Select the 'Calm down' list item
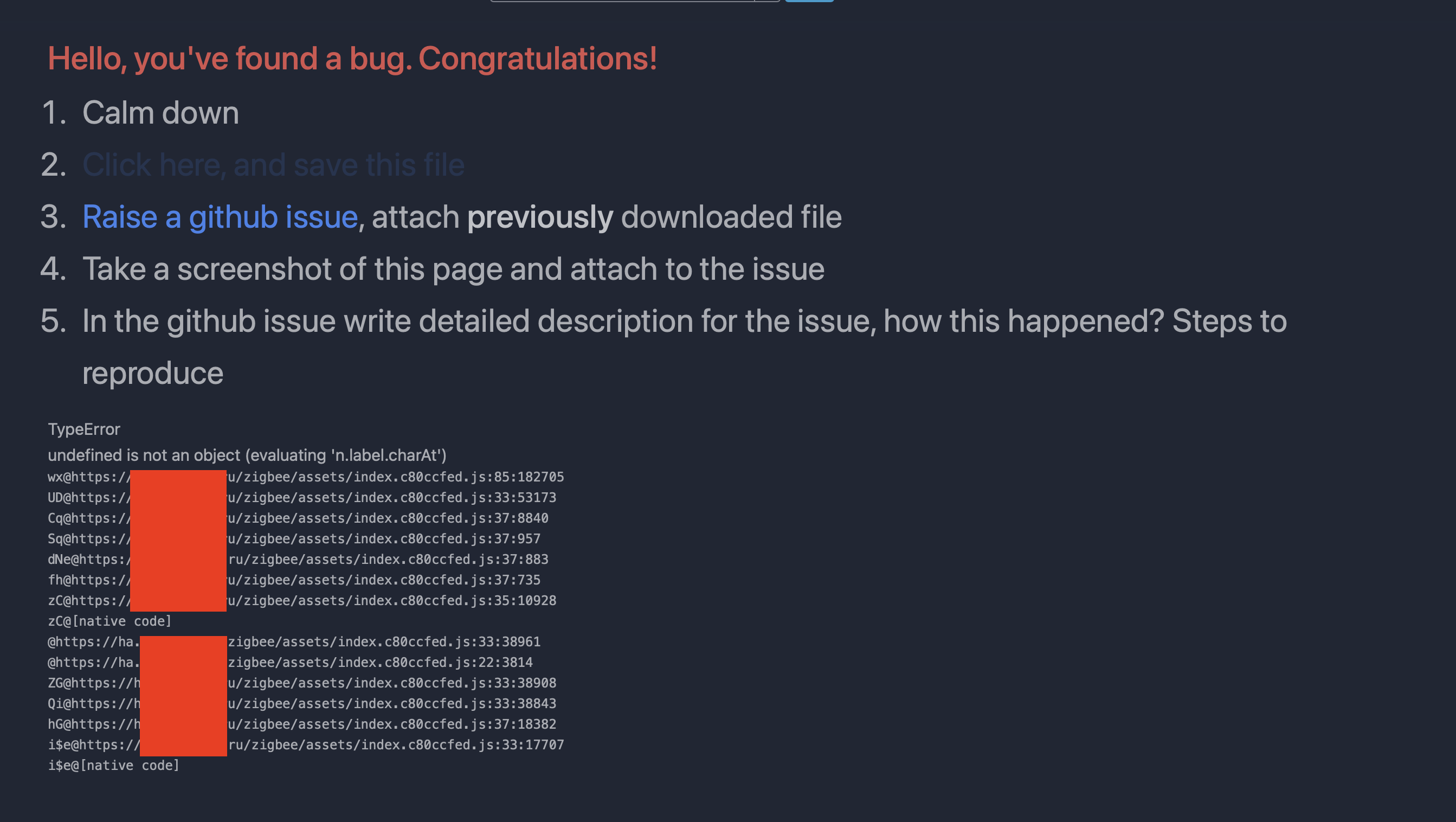 160,112
